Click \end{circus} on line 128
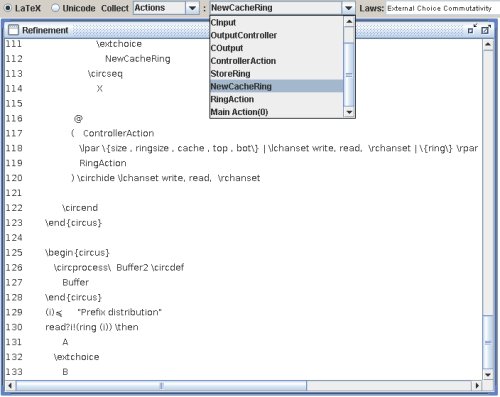This screenshot has height=397, width=500. 73,297
